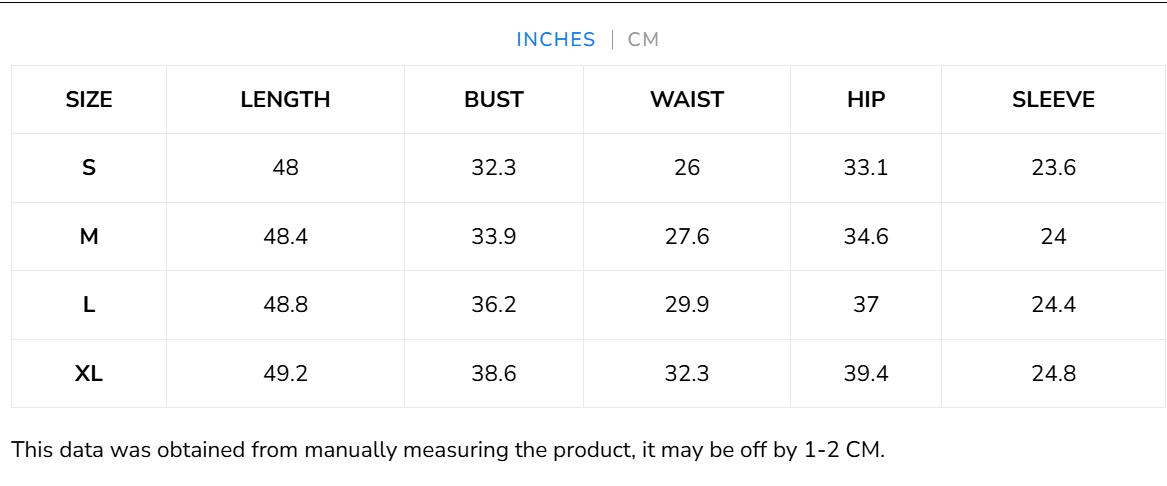Select the S size row label

coord(89,168)
